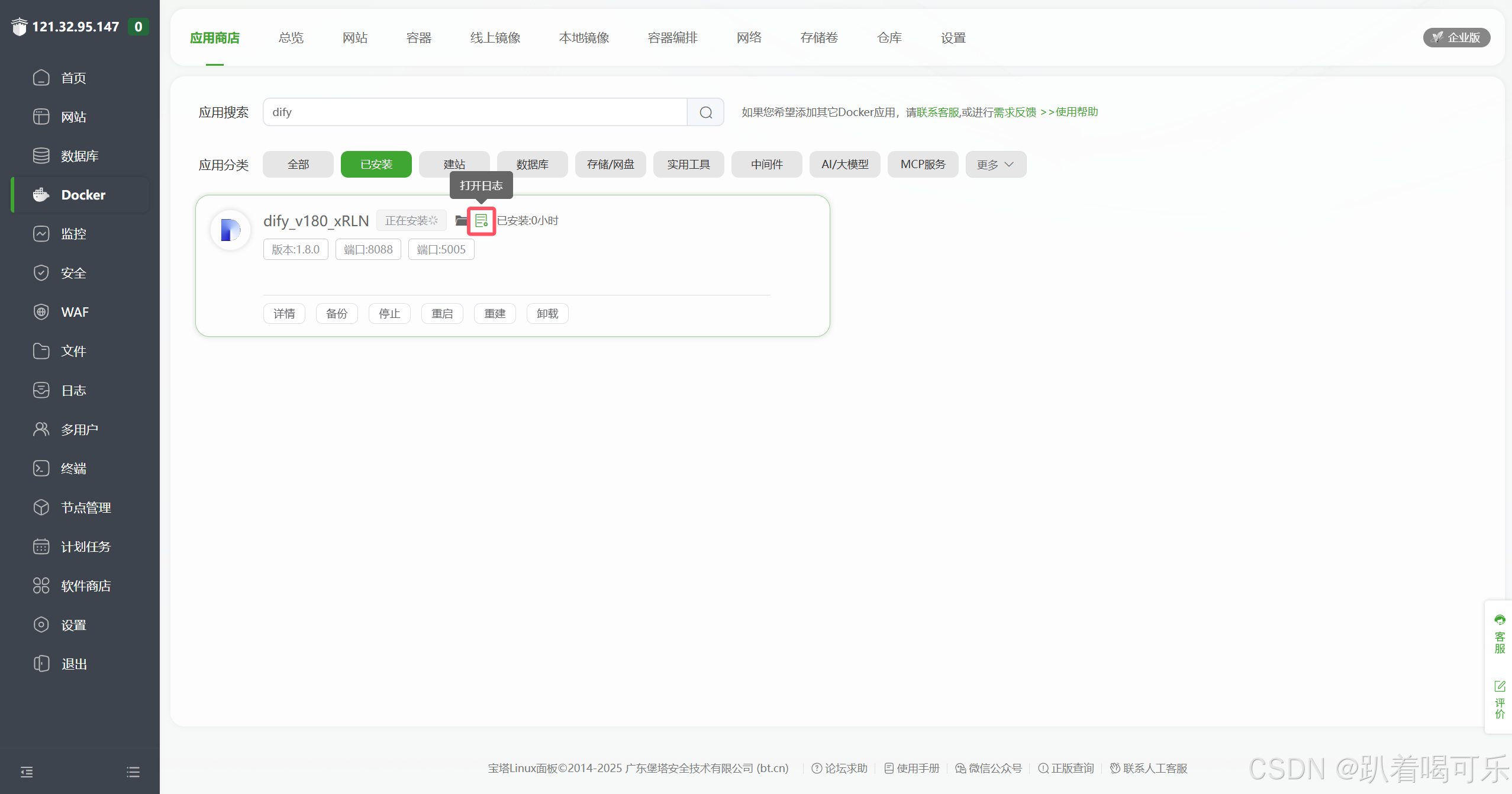The image size is (1512, 794).
Task: Open the 终端 terminal sidebar item
Action: coord(73,468)
